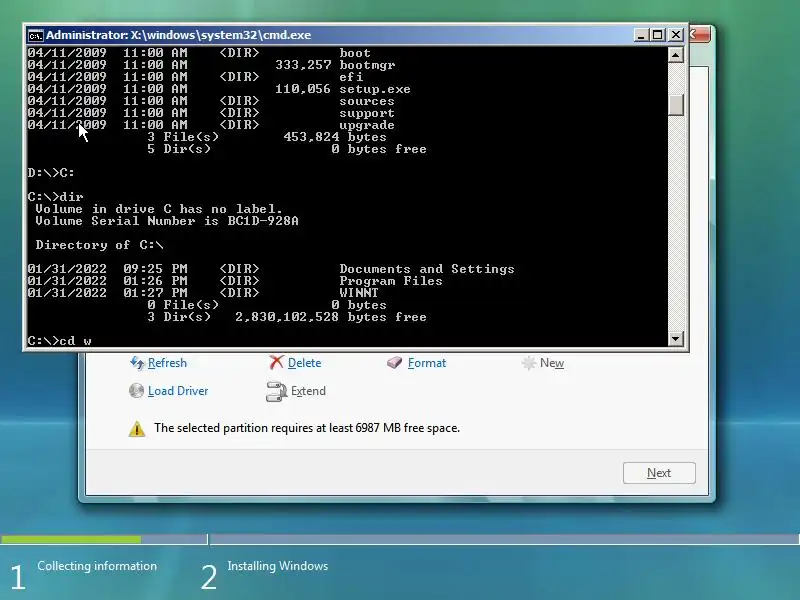The image size is (800, 600).
Task: Click the 'Volume Serial Number is BC1D-928A' line
Action: (x=167, y=221)
